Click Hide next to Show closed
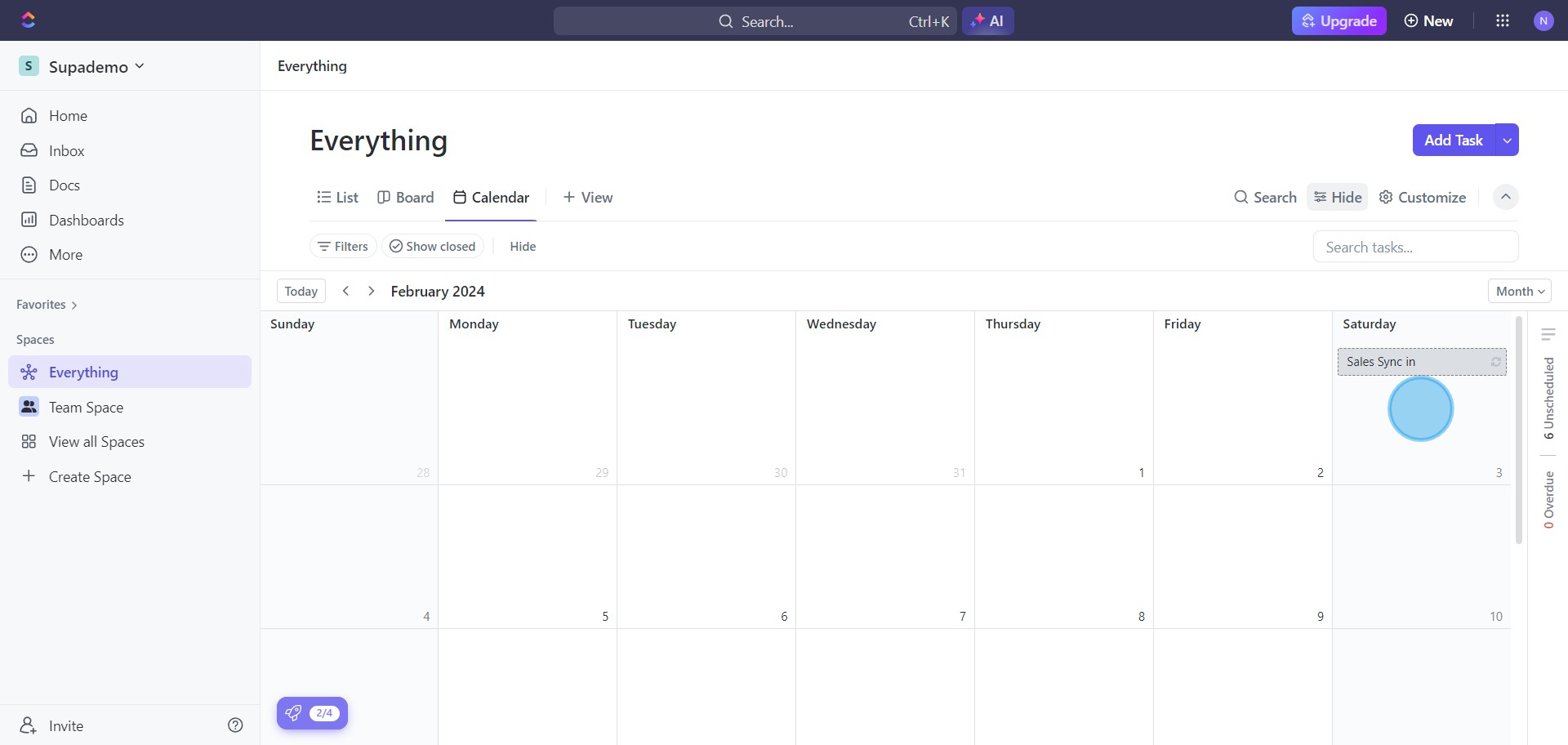 tap(523, 247)
